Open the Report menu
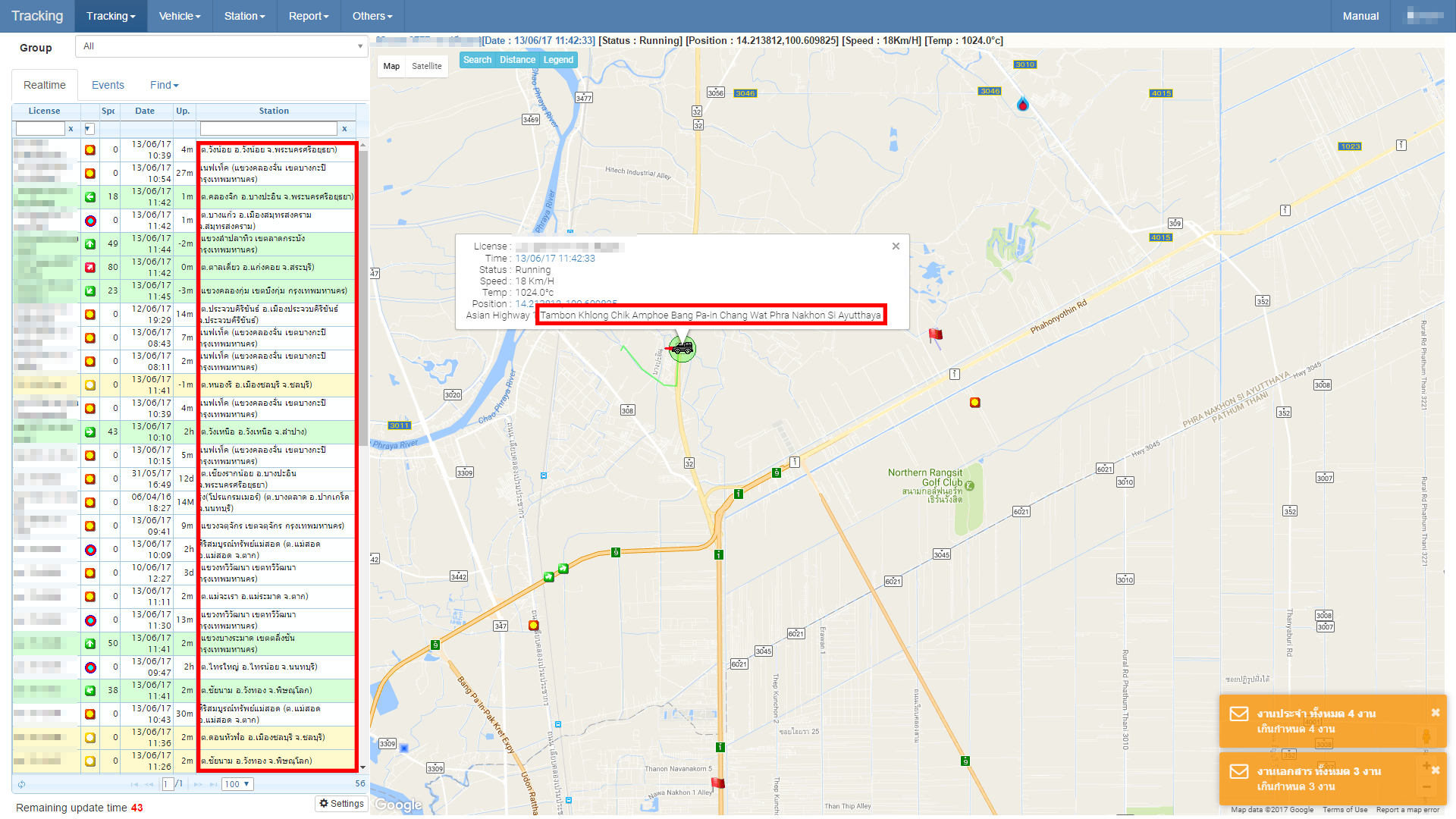Viewport: 1456px width, 819px height. [309, 16]
